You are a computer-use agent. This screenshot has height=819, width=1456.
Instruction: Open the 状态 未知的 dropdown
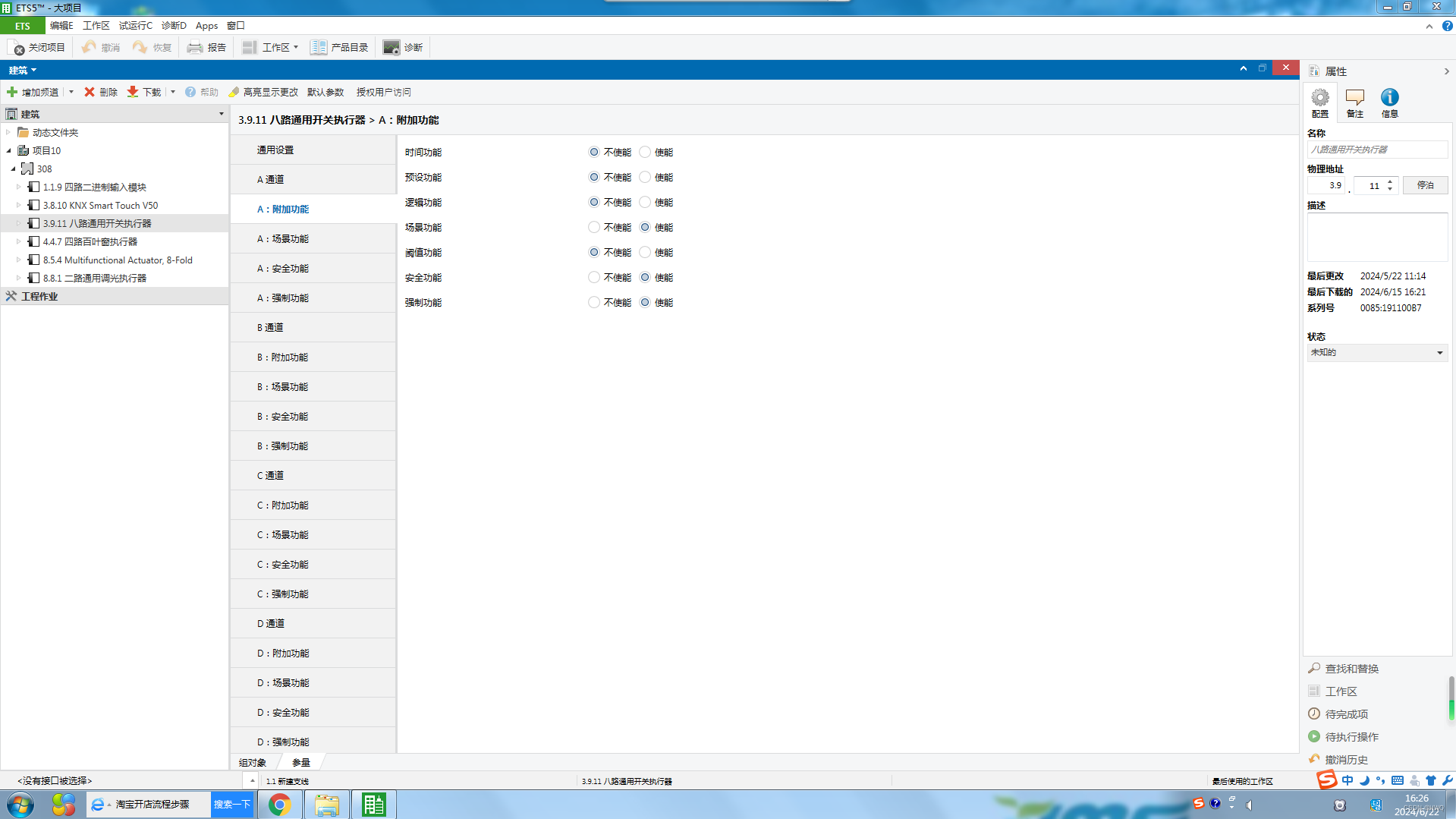[x=1376, y=353]
